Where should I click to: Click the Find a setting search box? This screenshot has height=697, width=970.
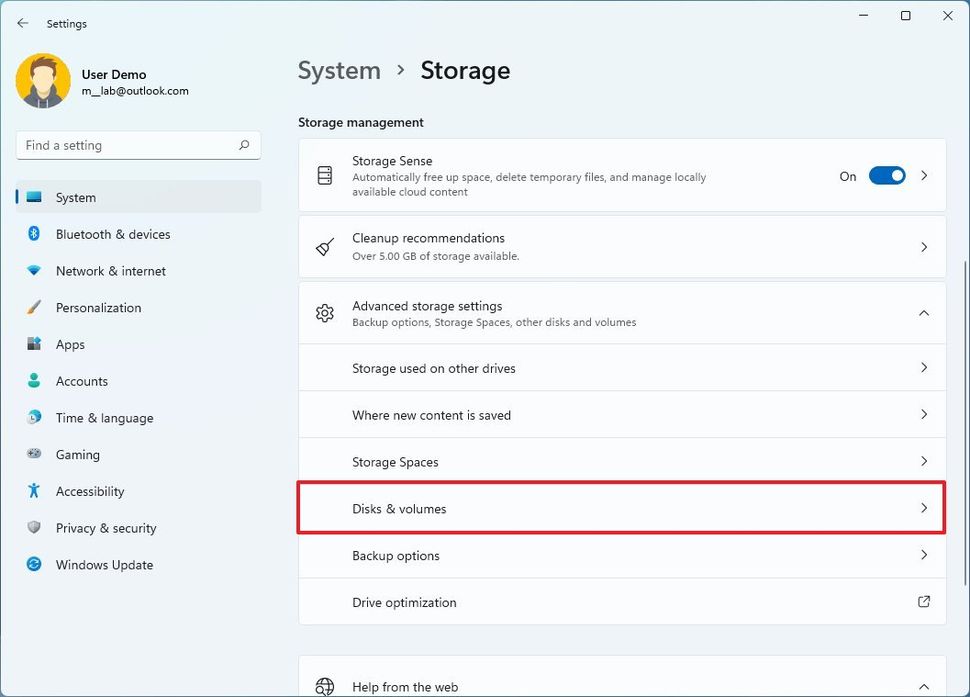(137, 144)
